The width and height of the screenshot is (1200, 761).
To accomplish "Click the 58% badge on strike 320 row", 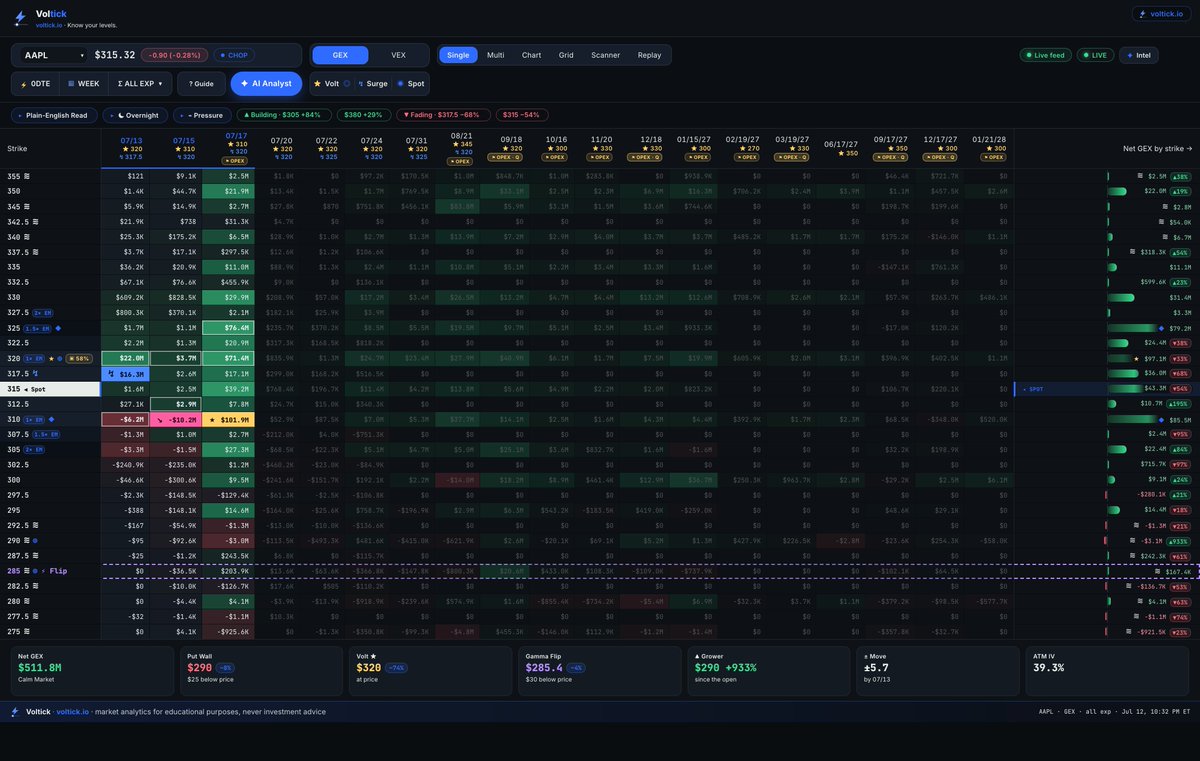I will 78,357.
